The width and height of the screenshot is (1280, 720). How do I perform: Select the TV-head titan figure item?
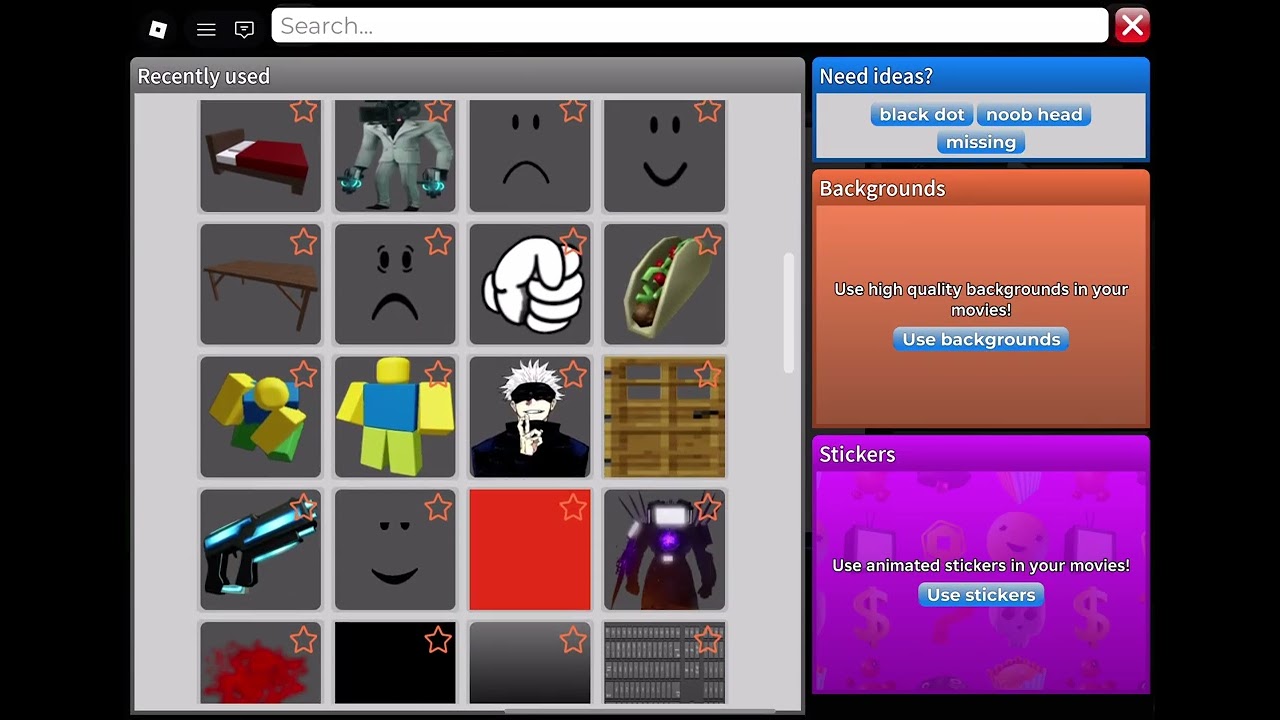point(665,550)
